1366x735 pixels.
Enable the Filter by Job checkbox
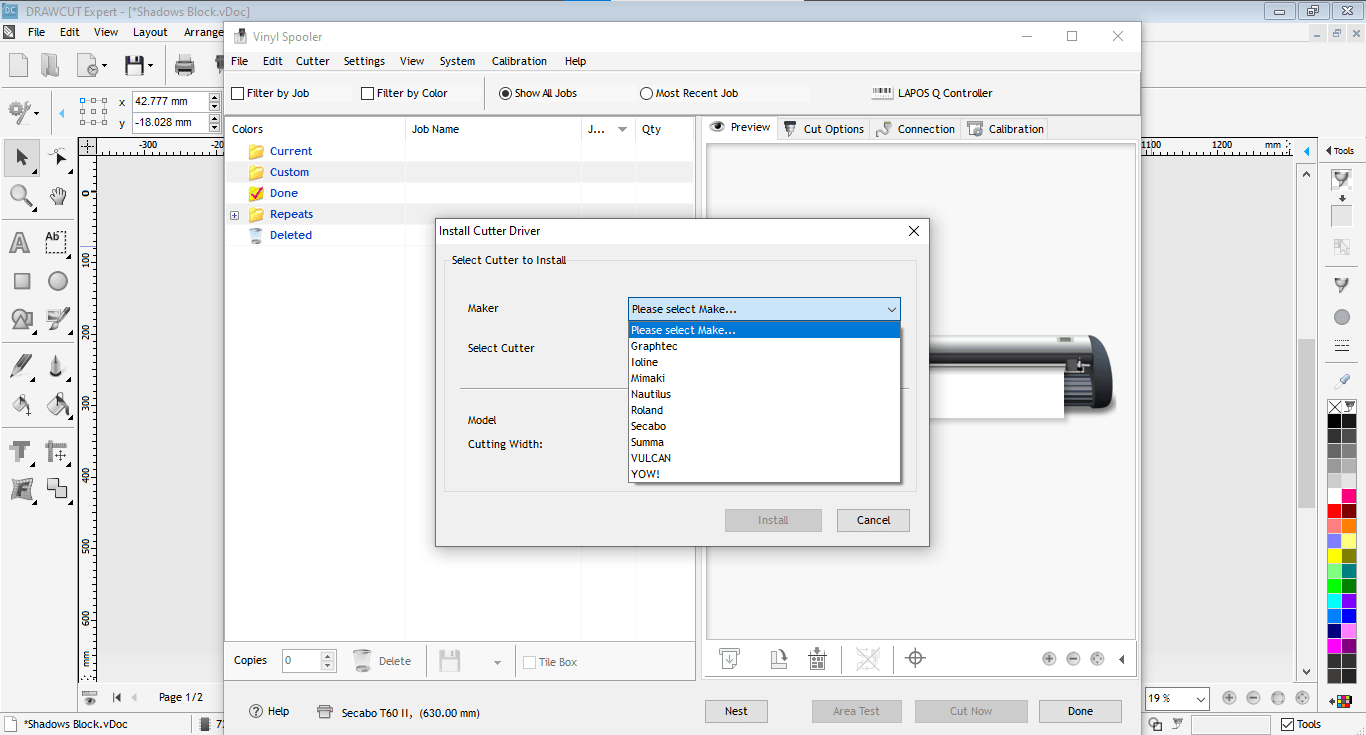coord(238,93)
